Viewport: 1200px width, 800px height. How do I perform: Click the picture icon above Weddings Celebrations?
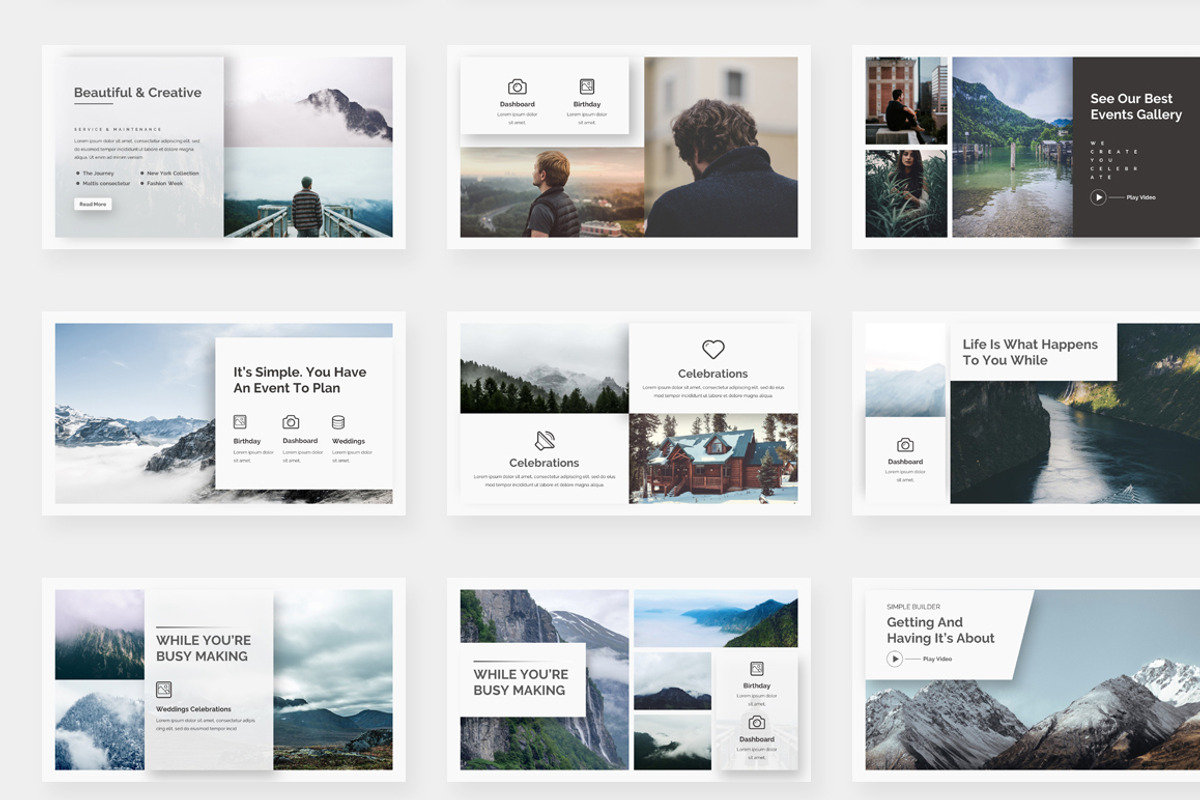pyautogui.click(x=164, y=689)
